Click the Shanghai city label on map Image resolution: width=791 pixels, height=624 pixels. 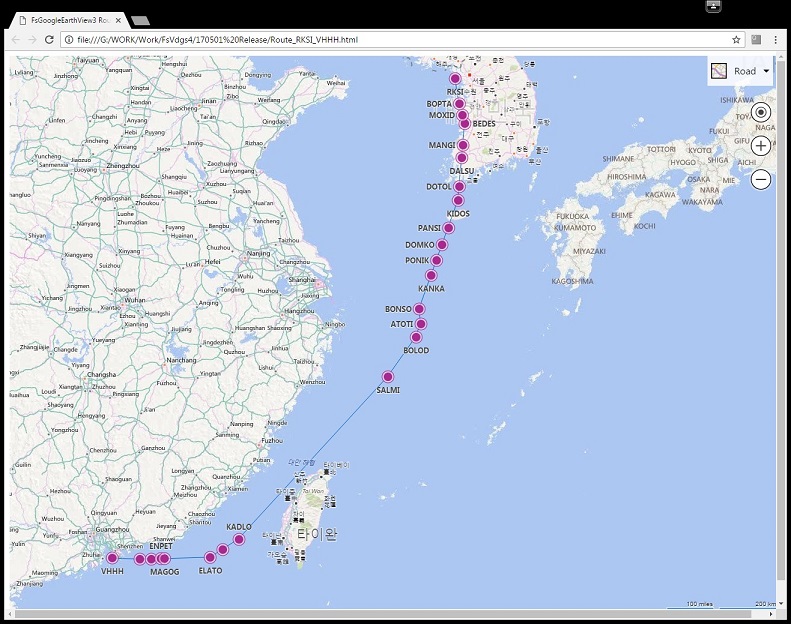point(302,279)
